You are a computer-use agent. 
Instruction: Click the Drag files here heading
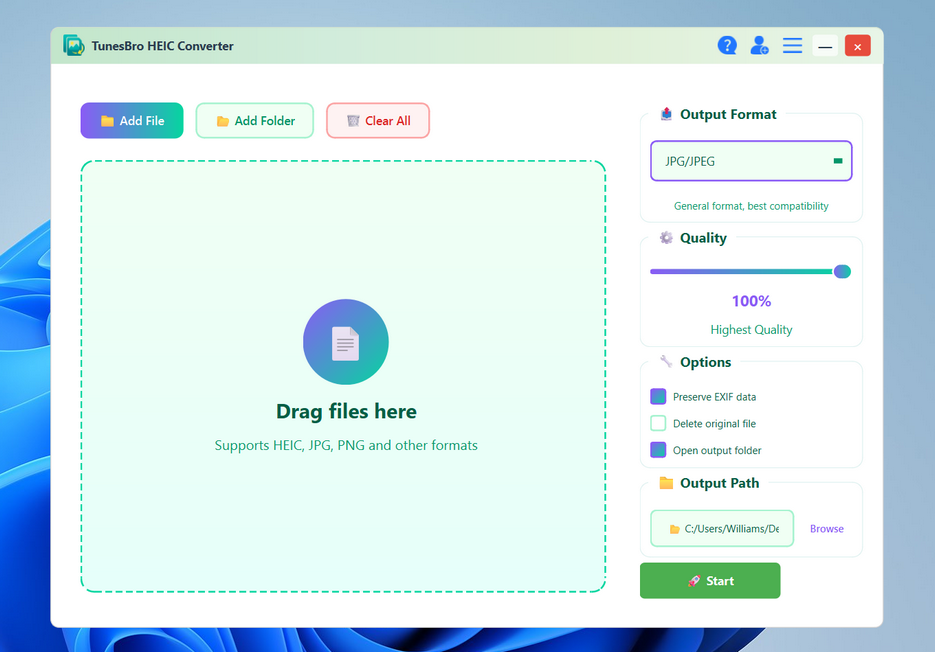pyautogui.click(x=346, y=412)
